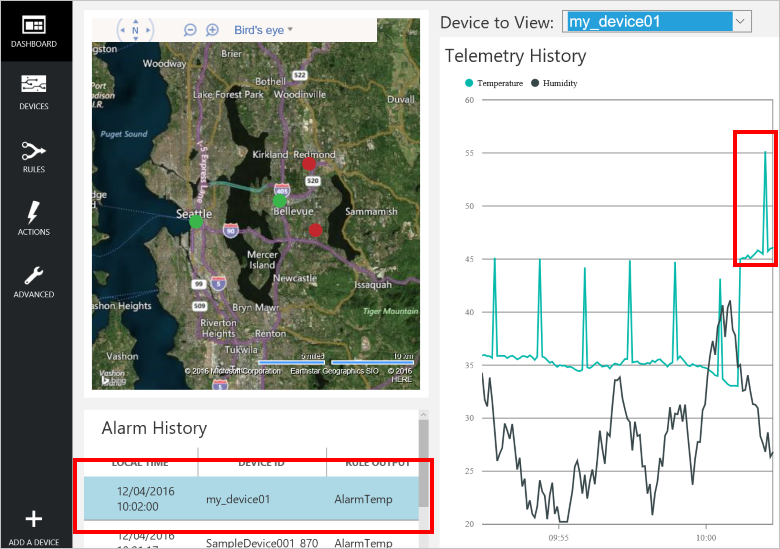Open the Advanced settings wrench
This screenshot has width=780, height=549.
point(34,280)
